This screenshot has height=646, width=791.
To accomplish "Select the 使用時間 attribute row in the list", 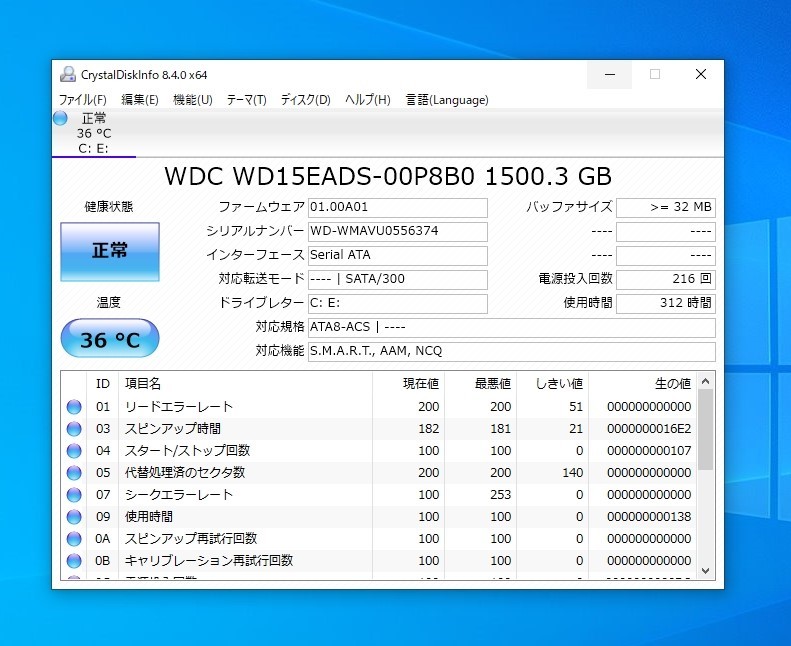I will (x=379, y=516).
